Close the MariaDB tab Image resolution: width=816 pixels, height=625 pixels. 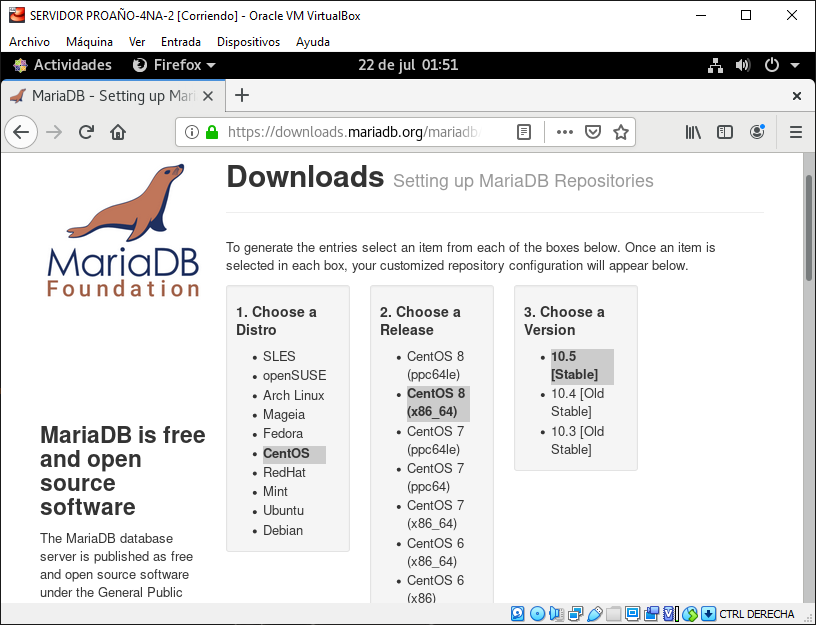[208, 96]
